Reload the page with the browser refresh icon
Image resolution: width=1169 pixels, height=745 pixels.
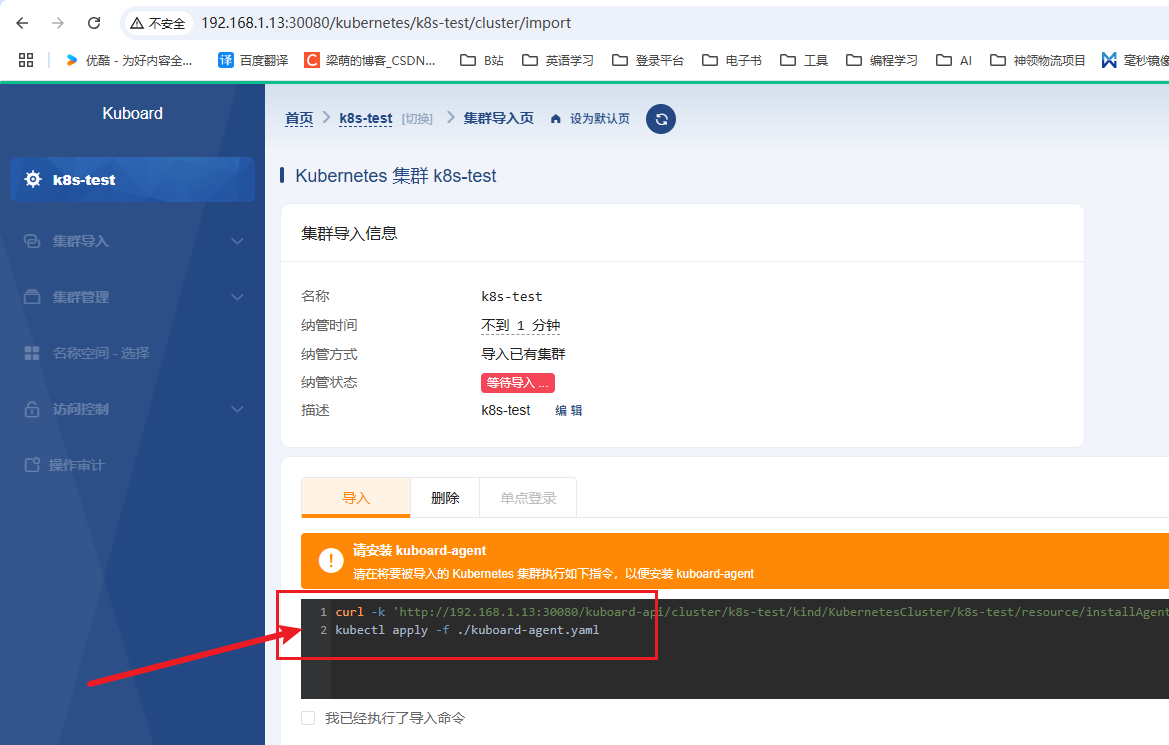94,23
